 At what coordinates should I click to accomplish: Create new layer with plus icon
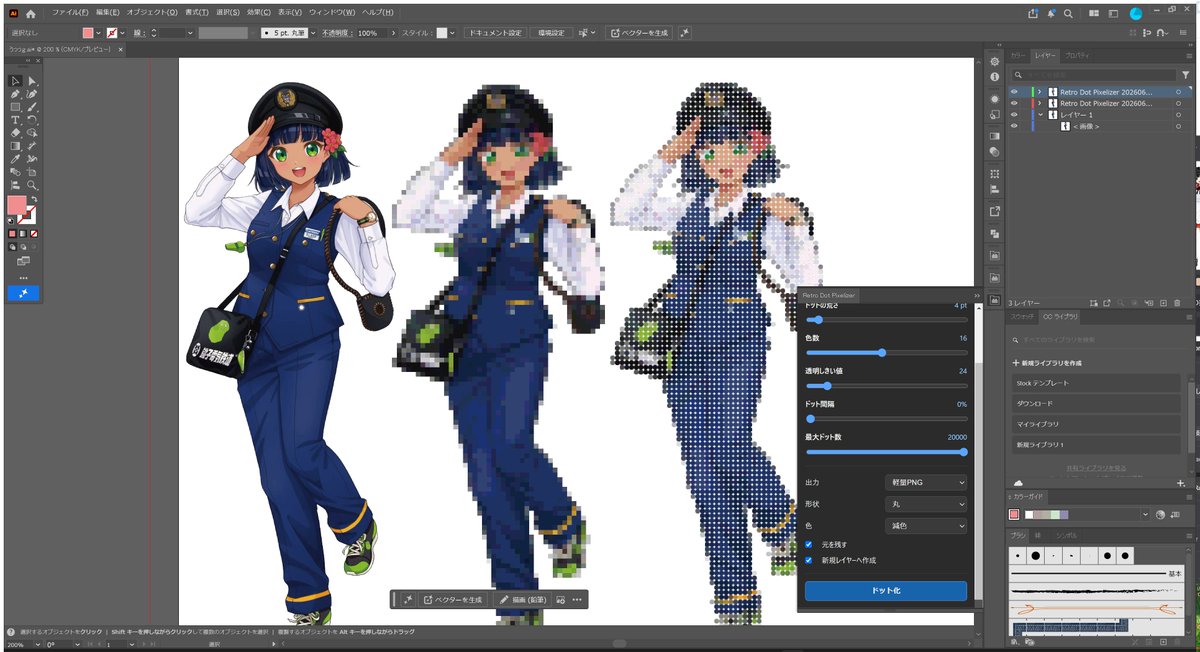pos(1165,302)
